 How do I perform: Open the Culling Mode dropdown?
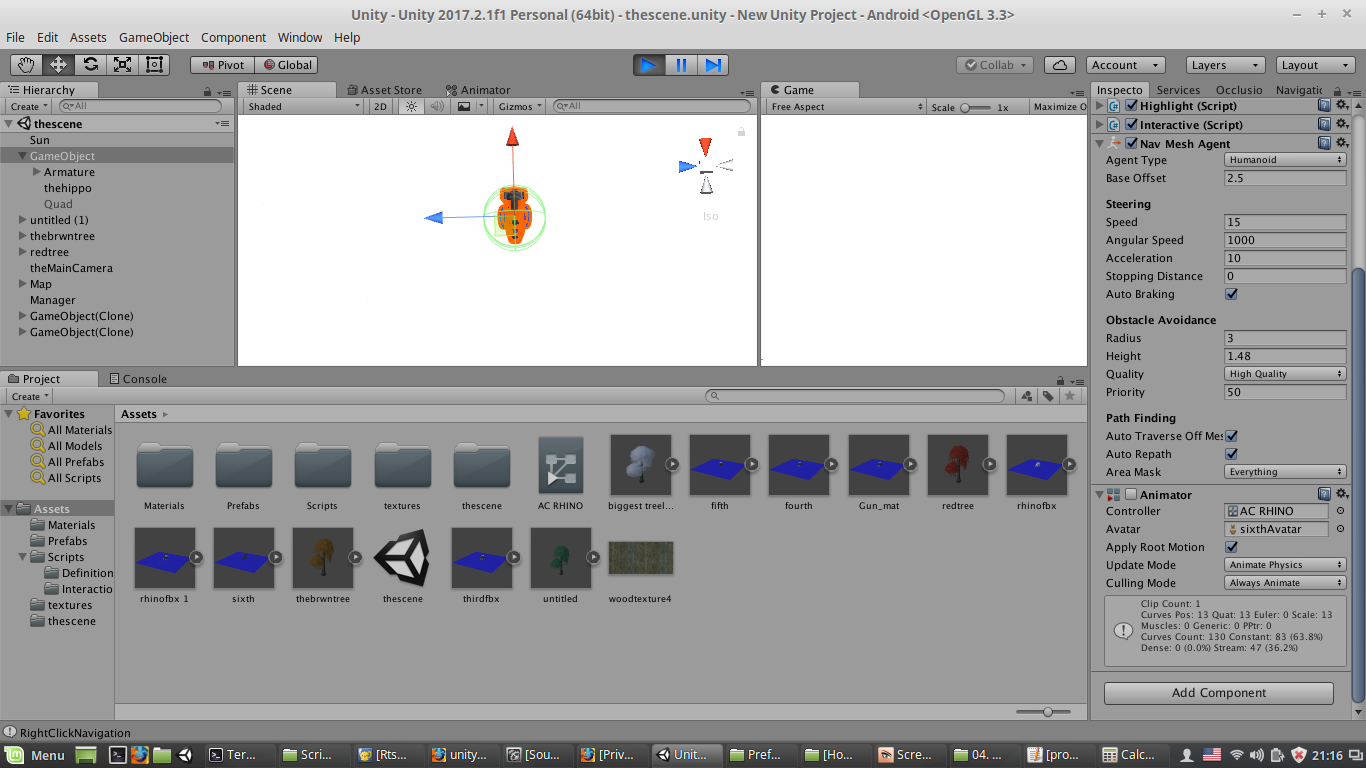pyautogui.click(x=1285, y=583)
